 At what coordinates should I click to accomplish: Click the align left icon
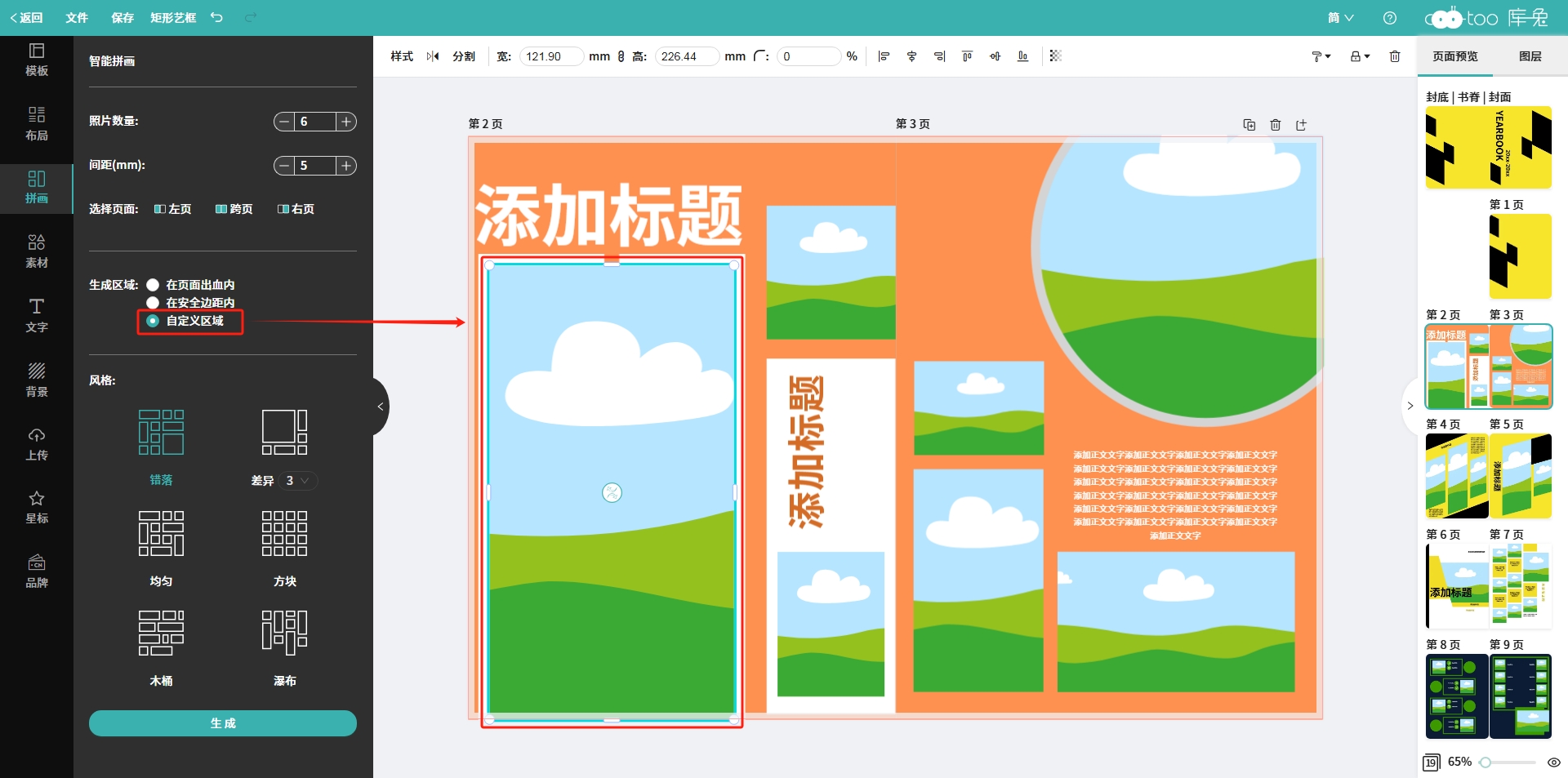point(884,56)
